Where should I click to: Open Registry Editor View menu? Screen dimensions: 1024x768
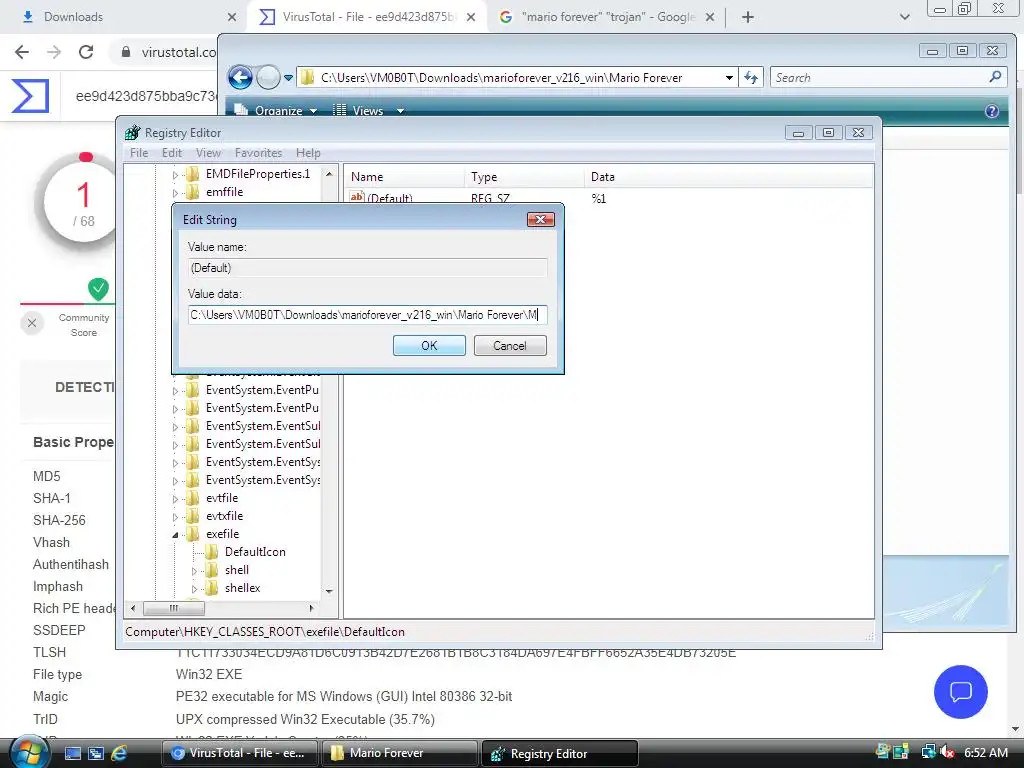208,153
